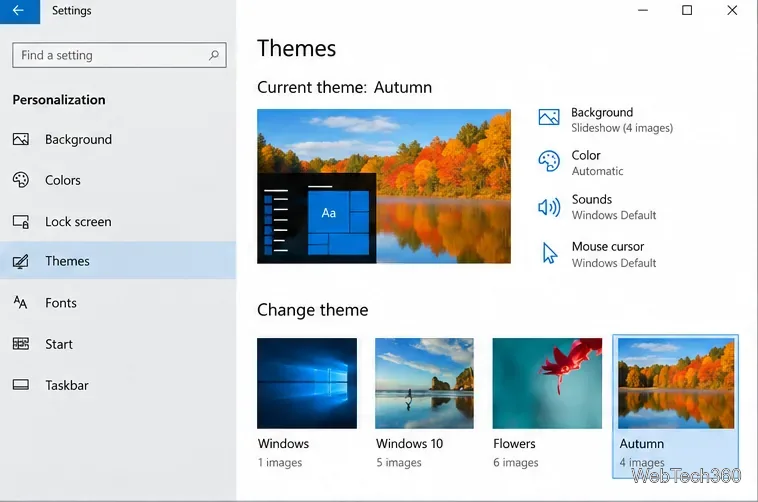Click the Themes brush icon in sidebar
758x502 pixels.
21,261
